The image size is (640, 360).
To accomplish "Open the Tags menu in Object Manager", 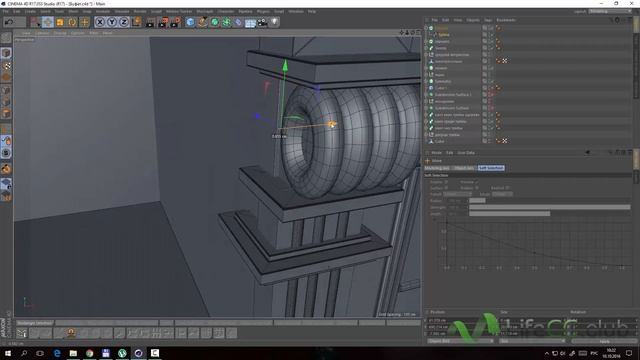I will pyautogui.click(x=488, y=20).
